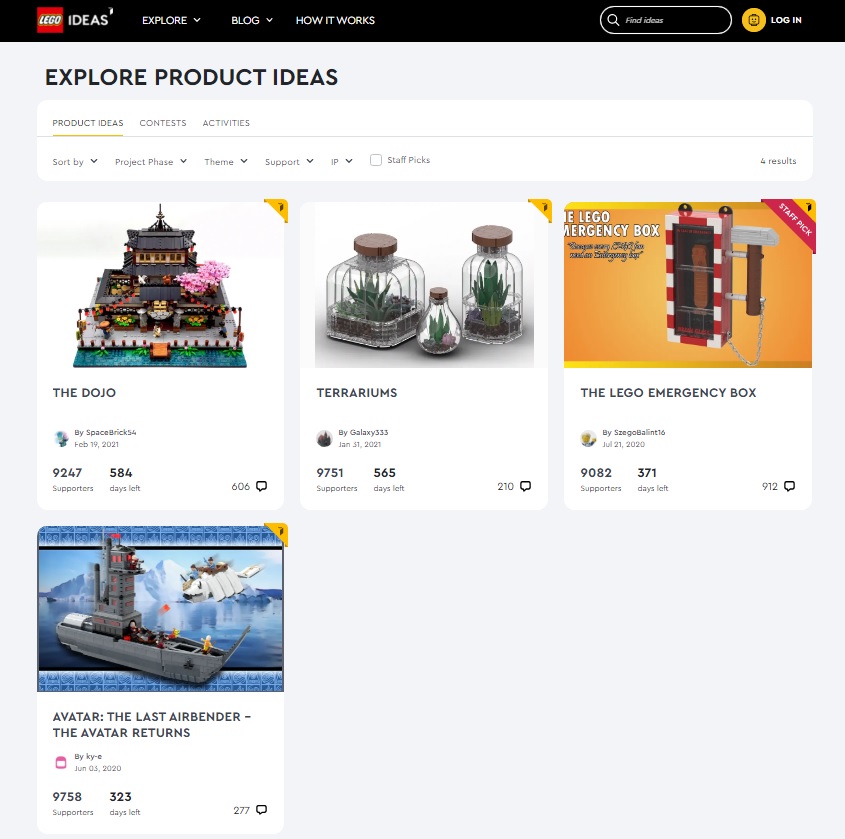Screen dimensions: 845x839
Task: Click the 210 comment count
Action: tap(505, 487)
